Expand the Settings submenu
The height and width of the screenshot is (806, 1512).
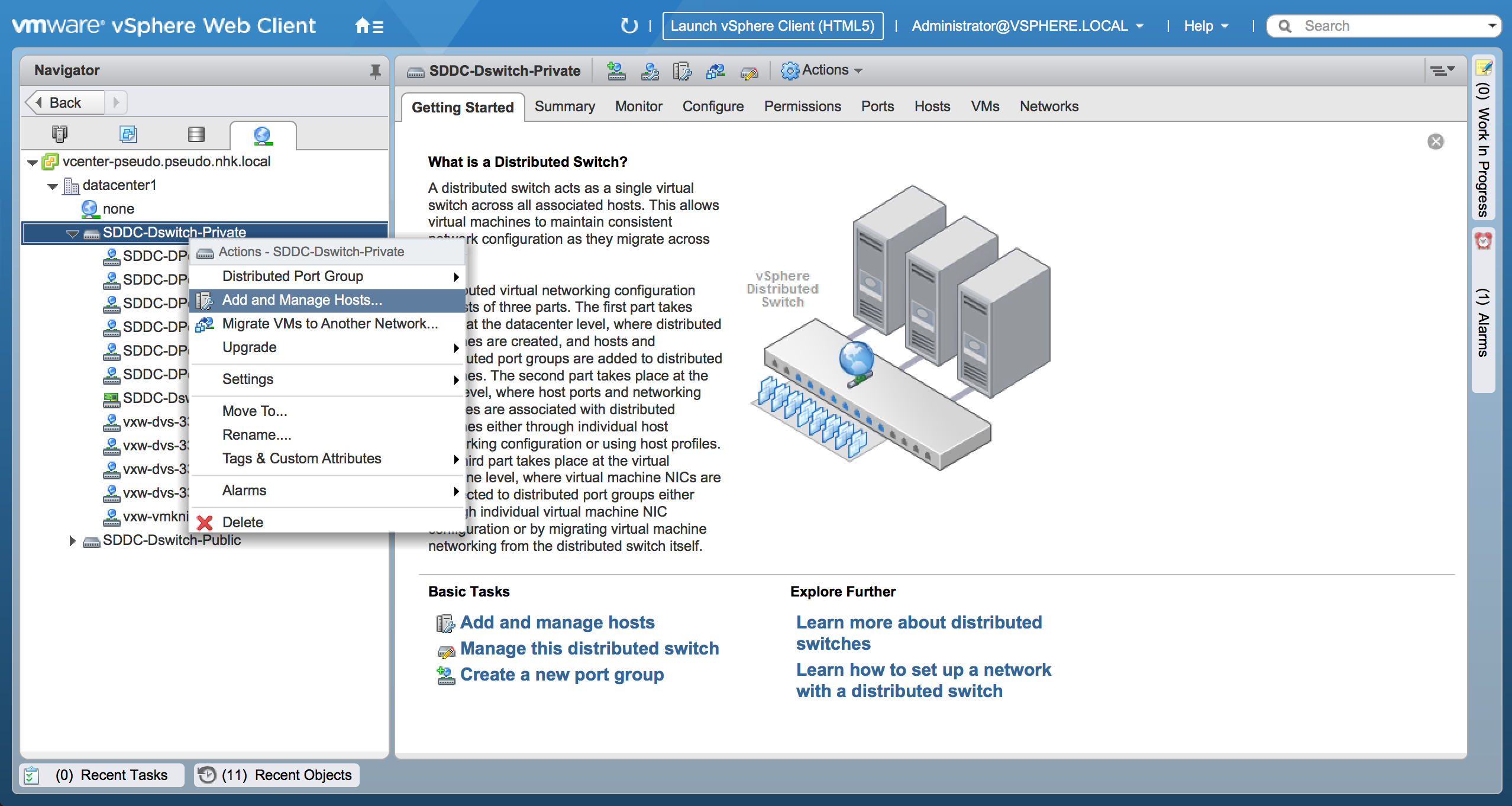(x=327, y=379)
